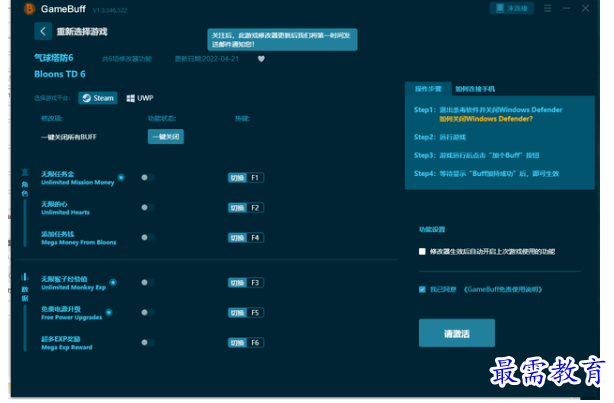The image size is (614, 403).
Task: Toggle Unlimited Mission Money switch
Action: 148,177
